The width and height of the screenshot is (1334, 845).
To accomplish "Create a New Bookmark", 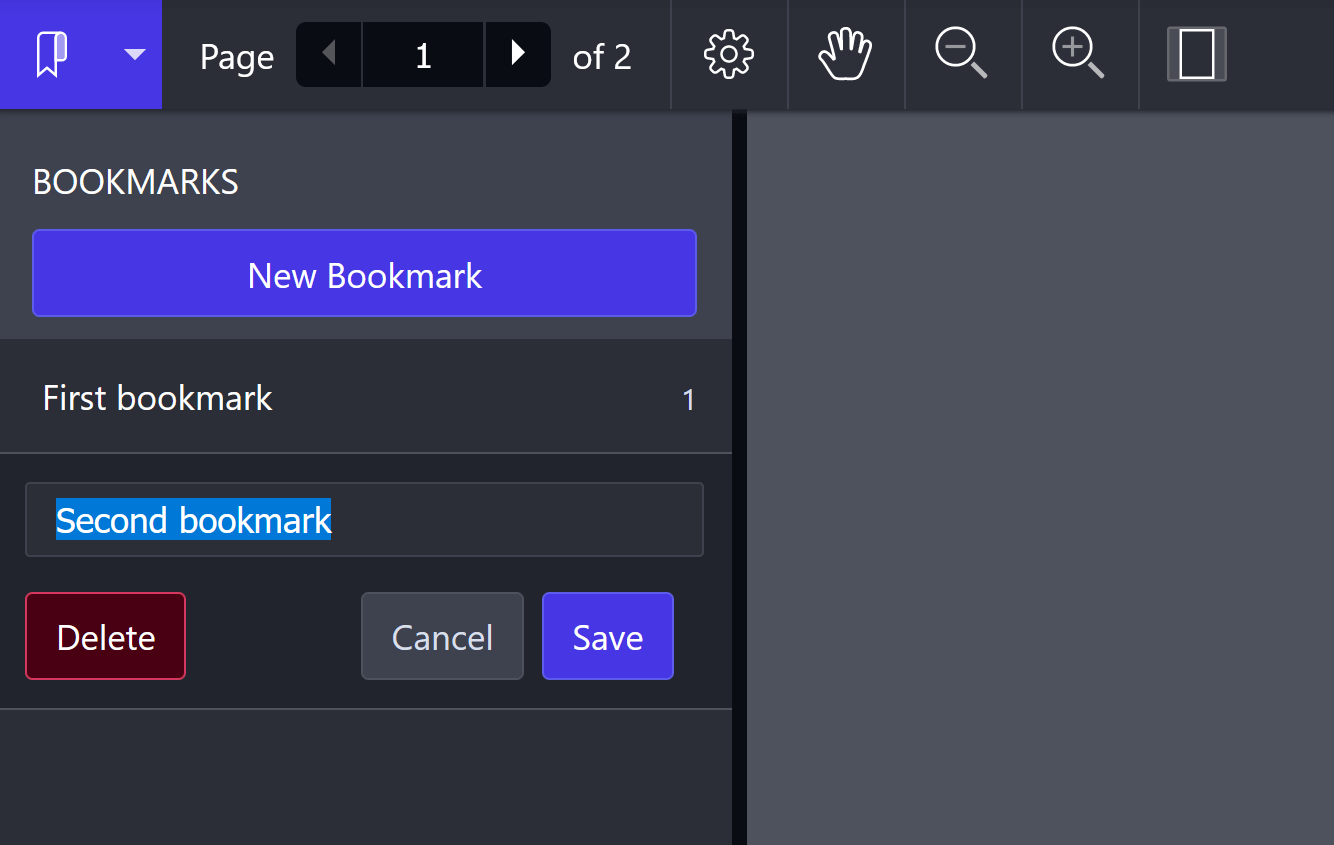I will 364,274.
